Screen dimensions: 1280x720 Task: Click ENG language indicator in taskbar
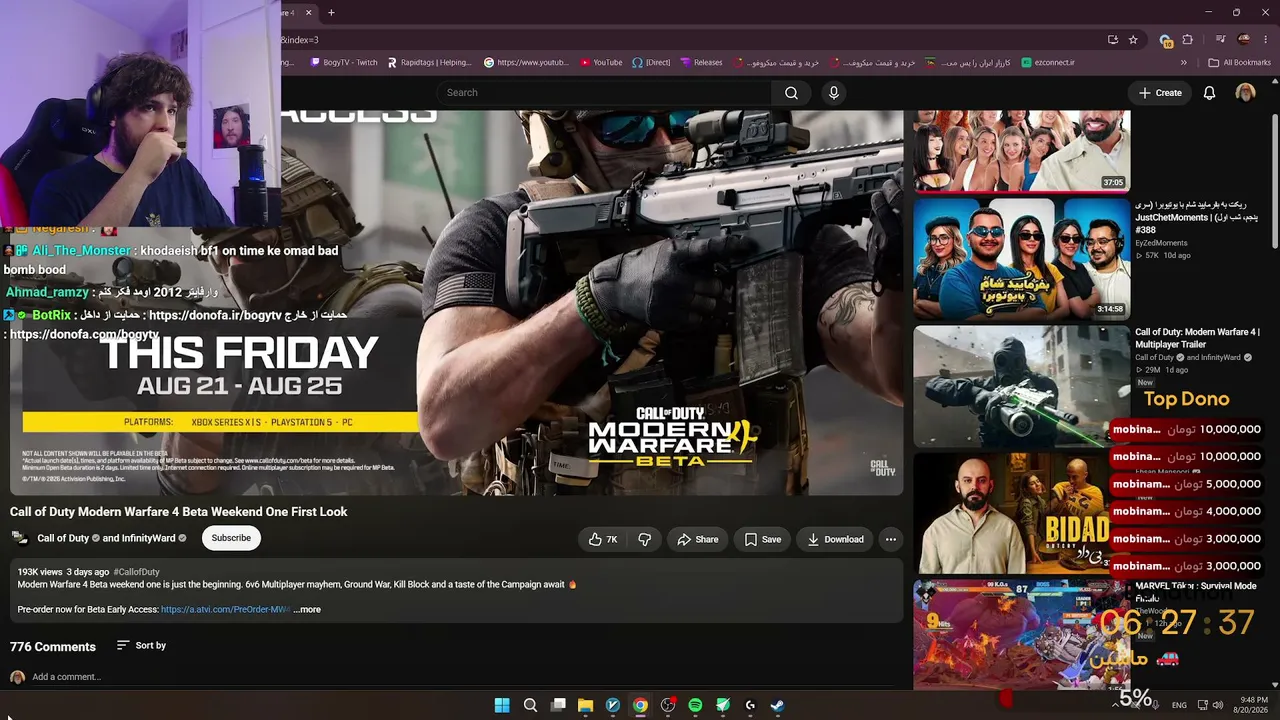point(1179,705)
